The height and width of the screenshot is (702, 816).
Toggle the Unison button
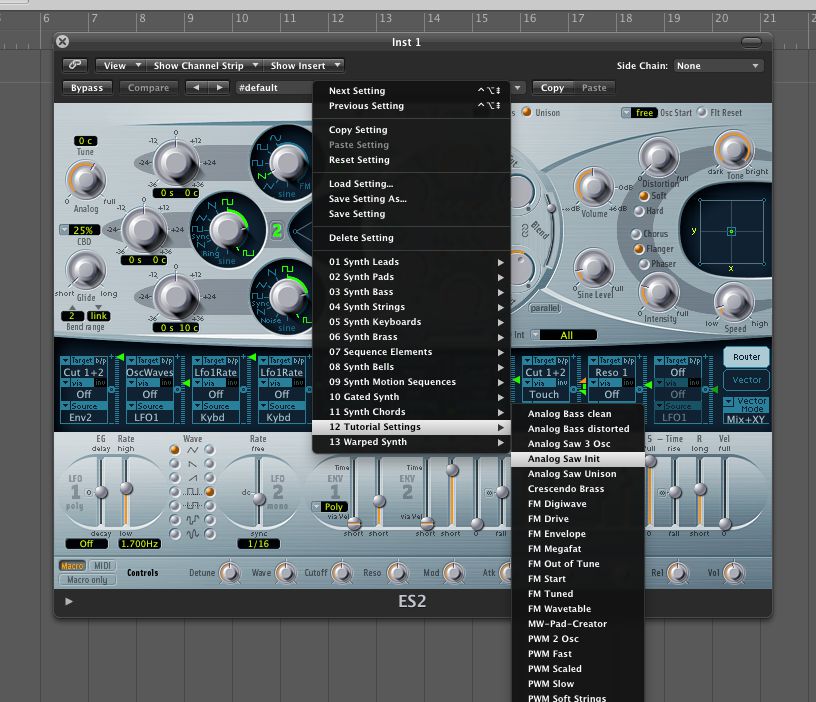pos(527,112)
